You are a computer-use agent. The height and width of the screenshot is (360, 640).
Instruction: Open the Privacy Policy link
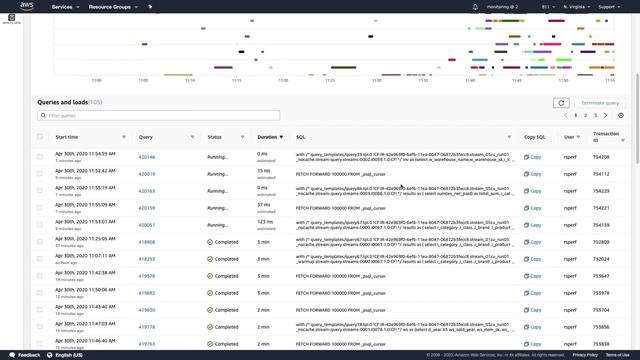(585, 355)
